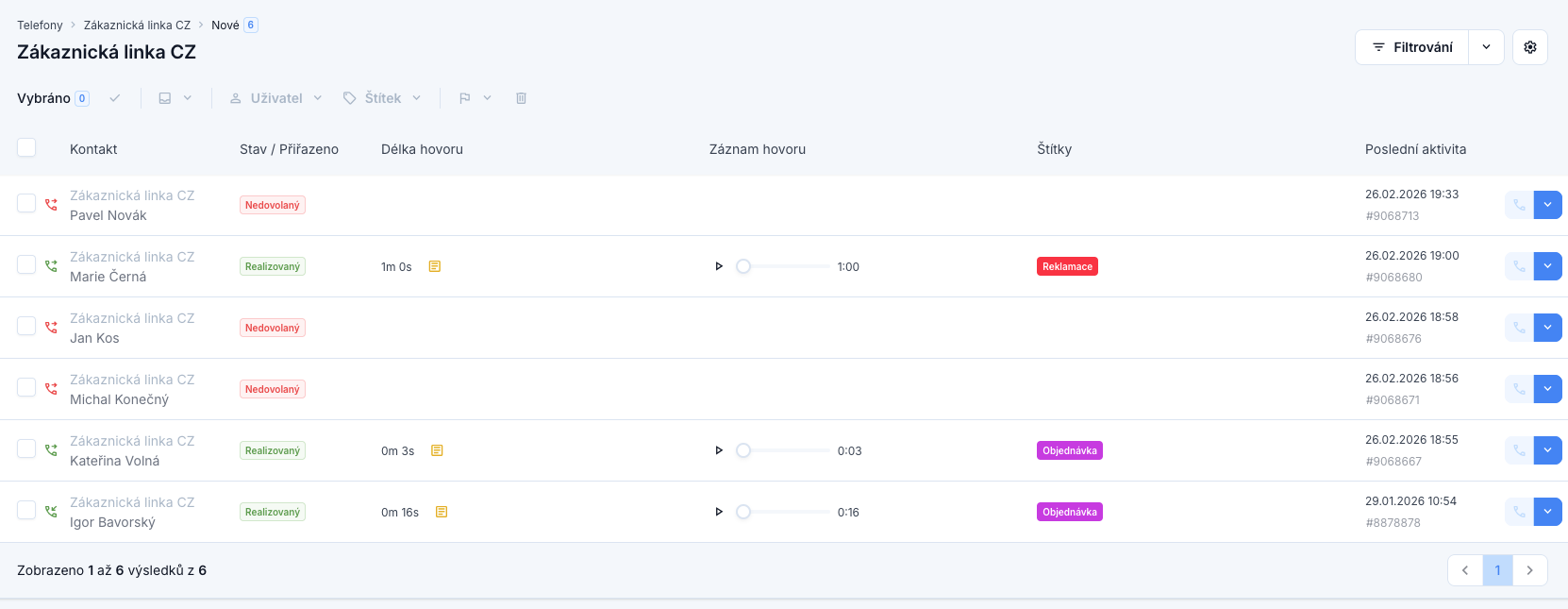Call back Pavel Novák with phone icon
This screenshot has width=1568, height=609.
pyautogui.click(x=1519, y=205)
